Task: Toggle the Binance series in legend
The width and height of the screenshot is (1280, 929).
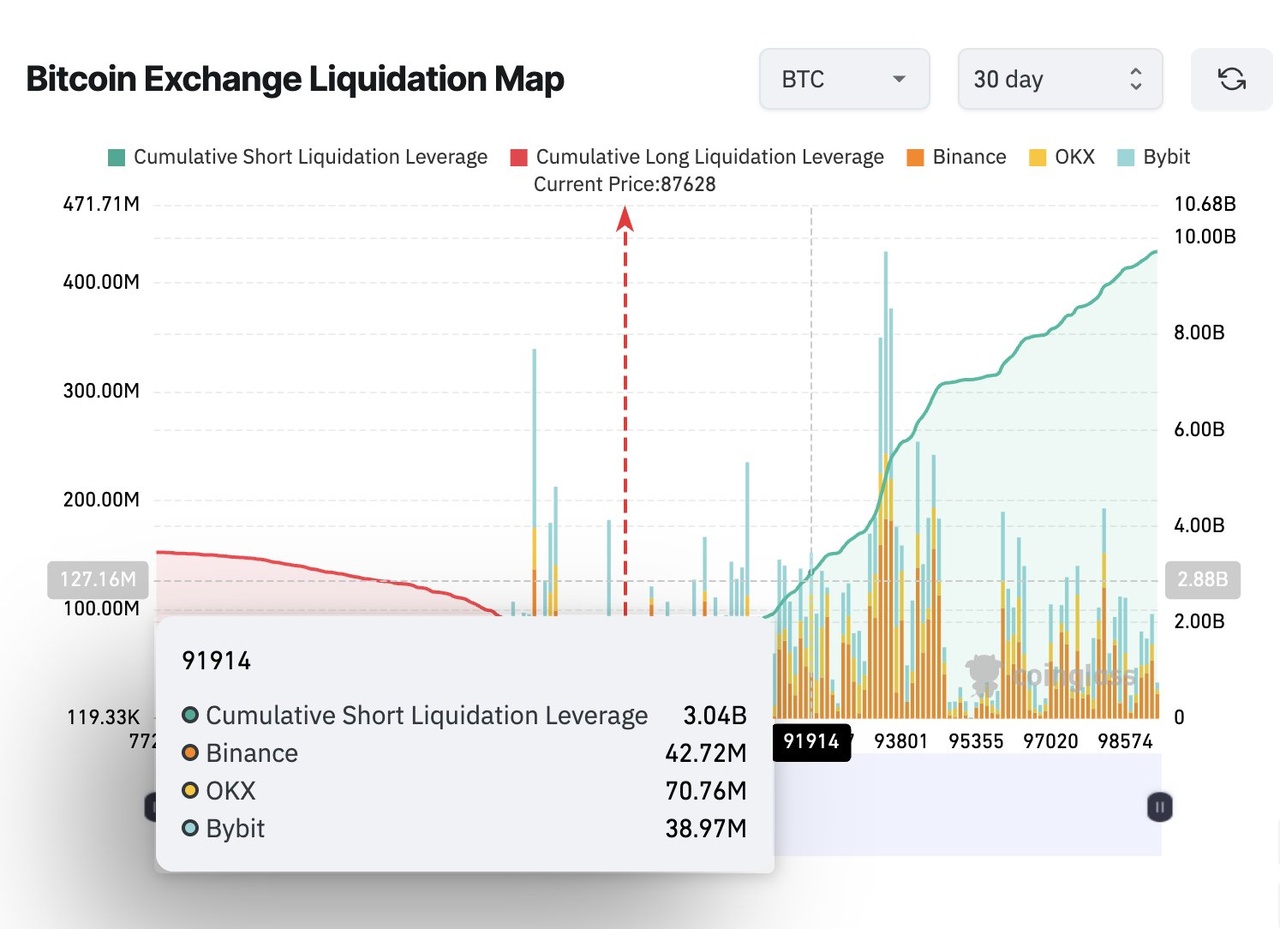Action: pos(956,157)
